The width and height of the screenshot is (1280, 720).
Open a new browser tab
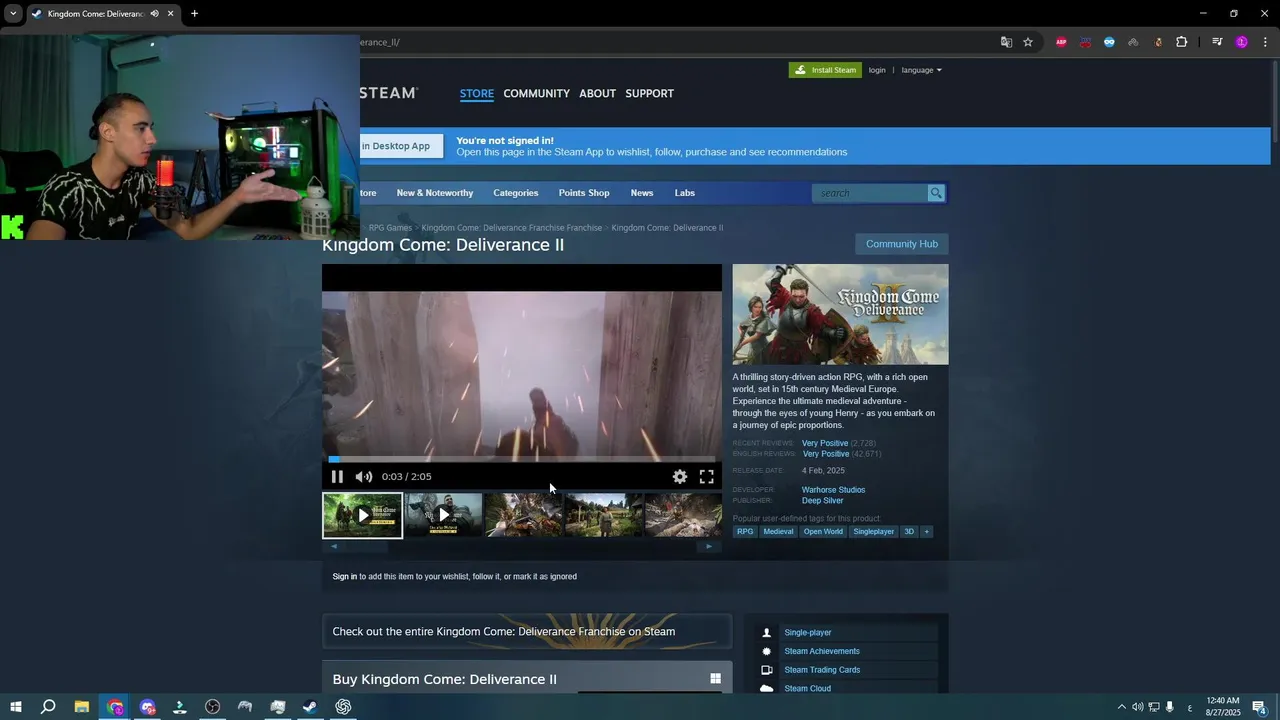tap(194, 14)
